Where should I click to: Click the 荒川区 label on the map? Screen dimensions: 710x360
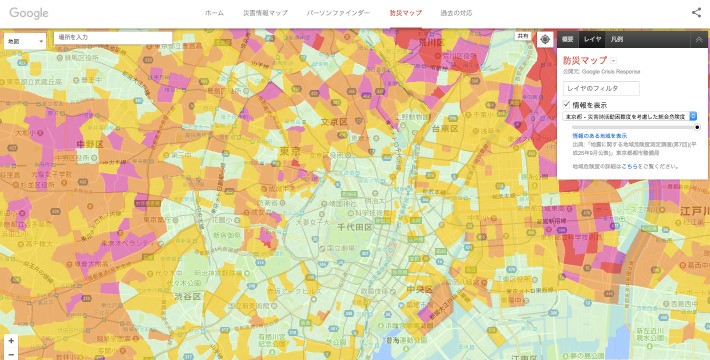pyautogui.click(x=431, y=43)
